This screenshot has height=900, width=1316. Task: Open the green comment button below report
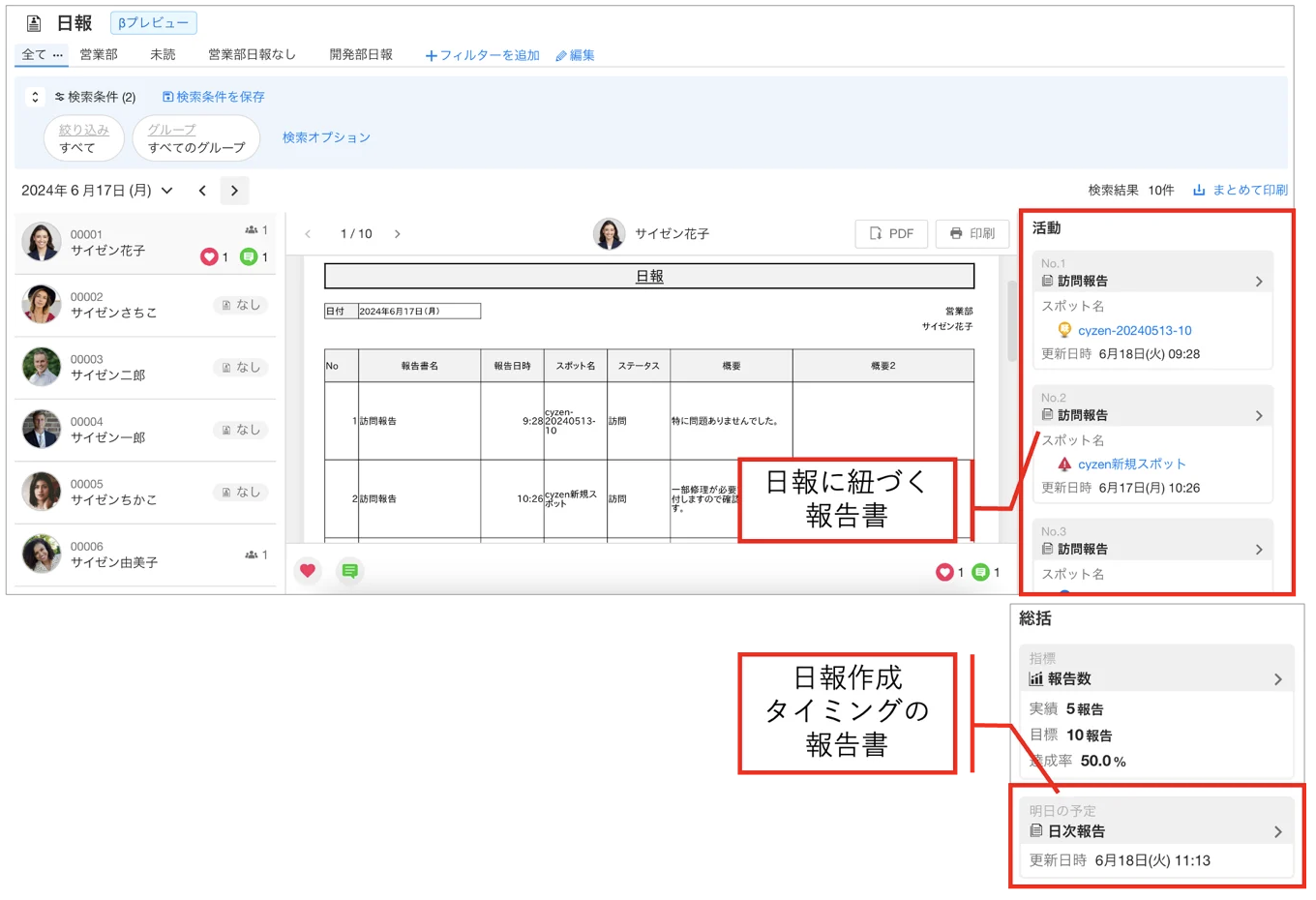350,571
